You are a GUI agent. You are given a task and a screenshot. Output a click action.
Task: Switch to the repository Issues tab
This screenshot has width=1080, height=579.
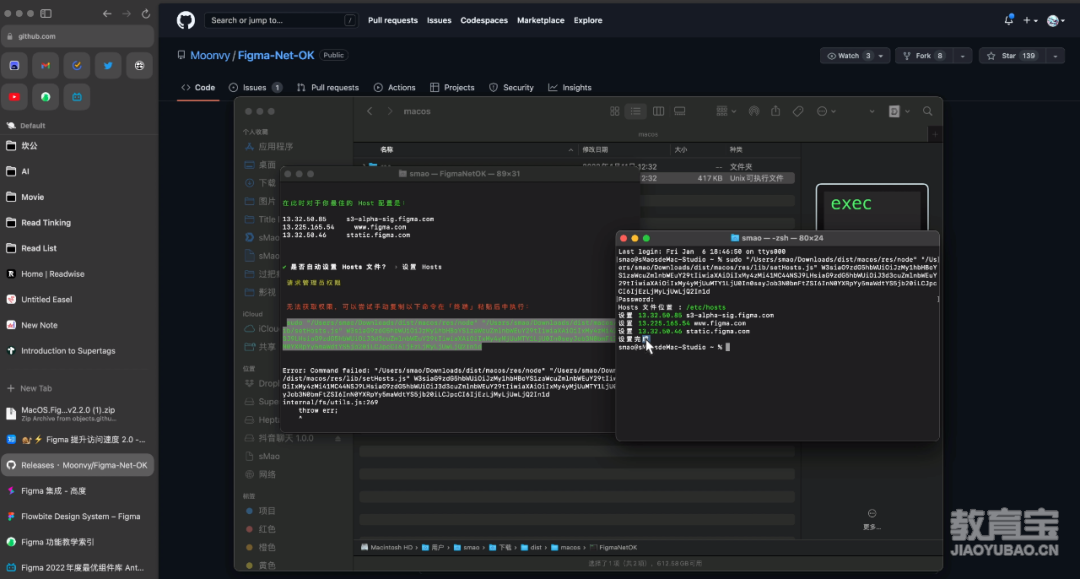click(x=255, y=87)
